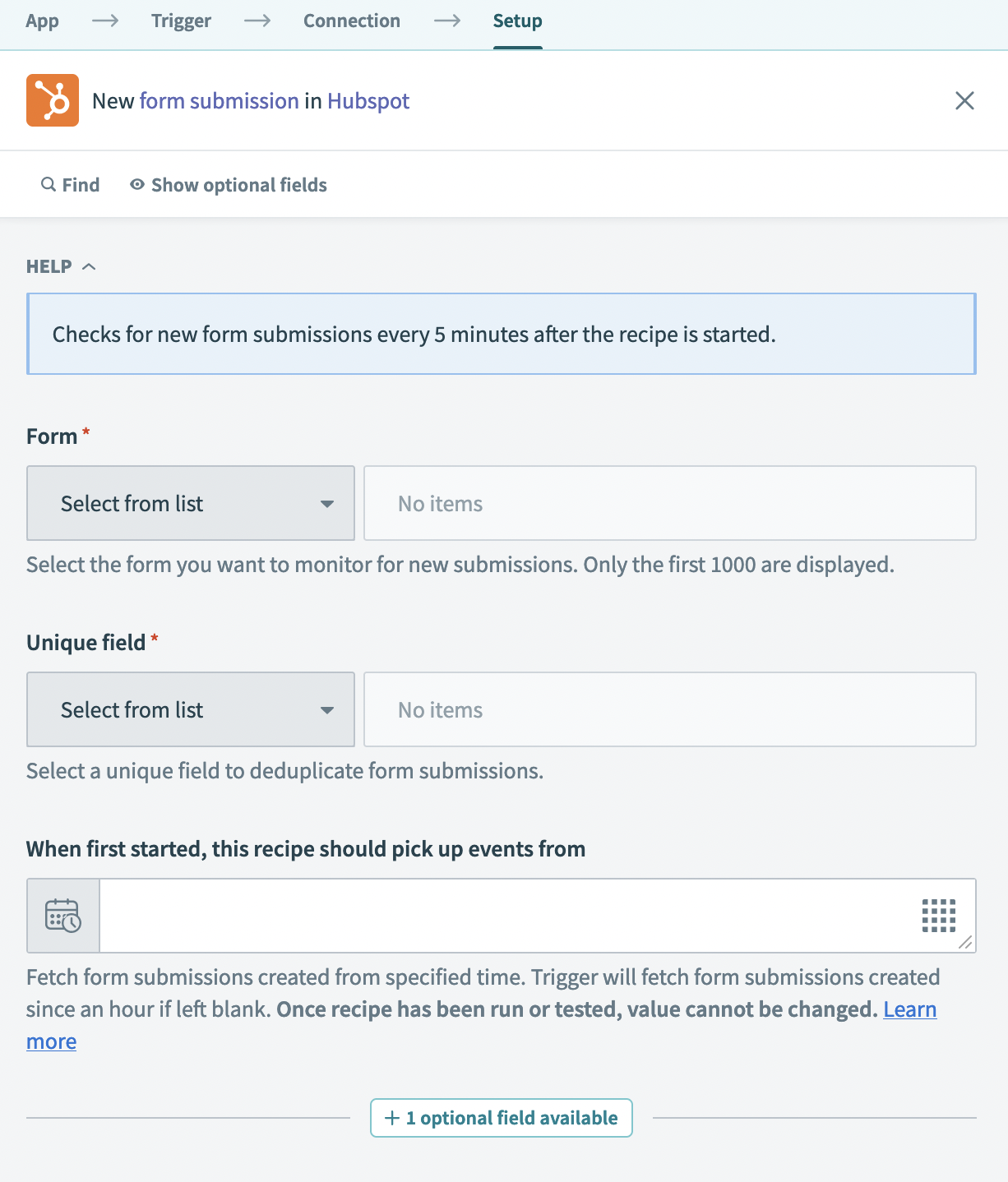Click the Learn more link
This screenshot has width=1008, height=1182.
909,1009
